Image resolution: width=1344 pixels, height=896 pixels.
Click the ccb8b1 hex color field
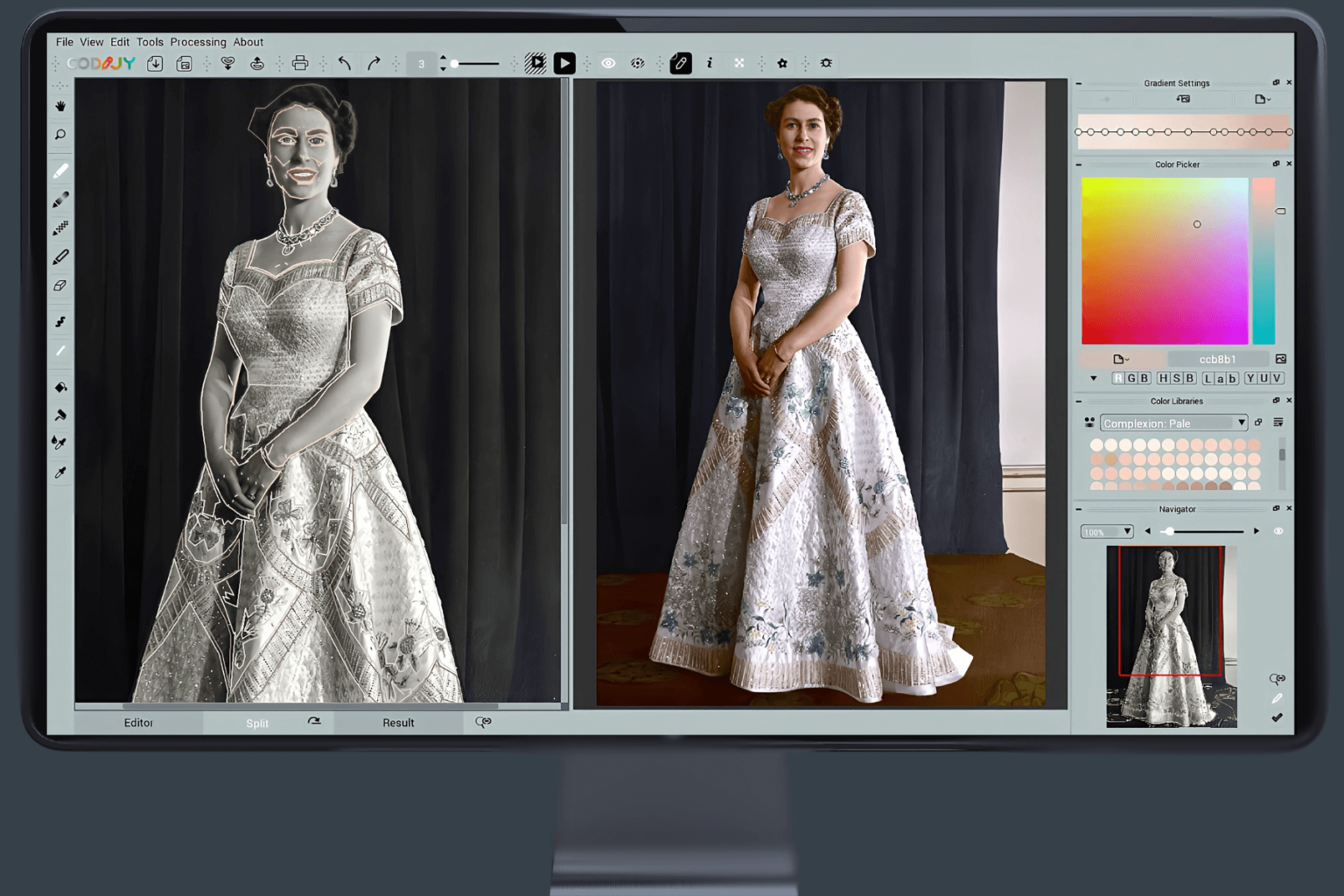pos(1219,359)
